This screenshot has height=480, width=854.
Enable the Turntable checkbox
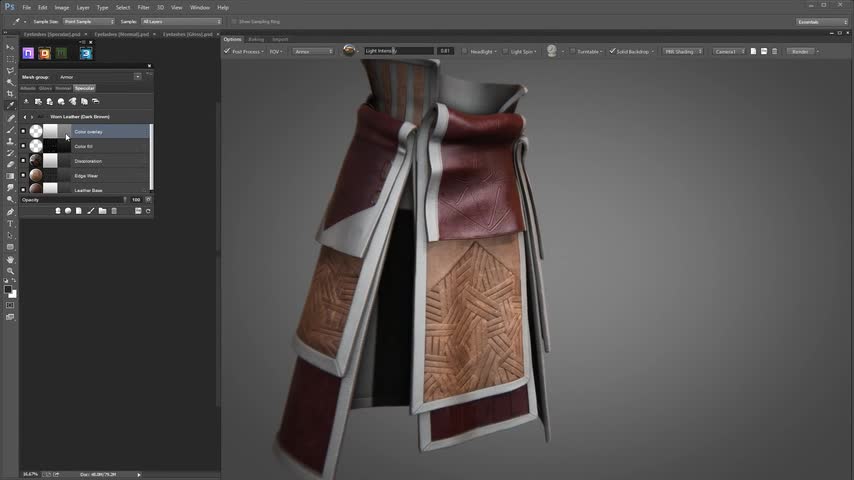coord(572,51)
